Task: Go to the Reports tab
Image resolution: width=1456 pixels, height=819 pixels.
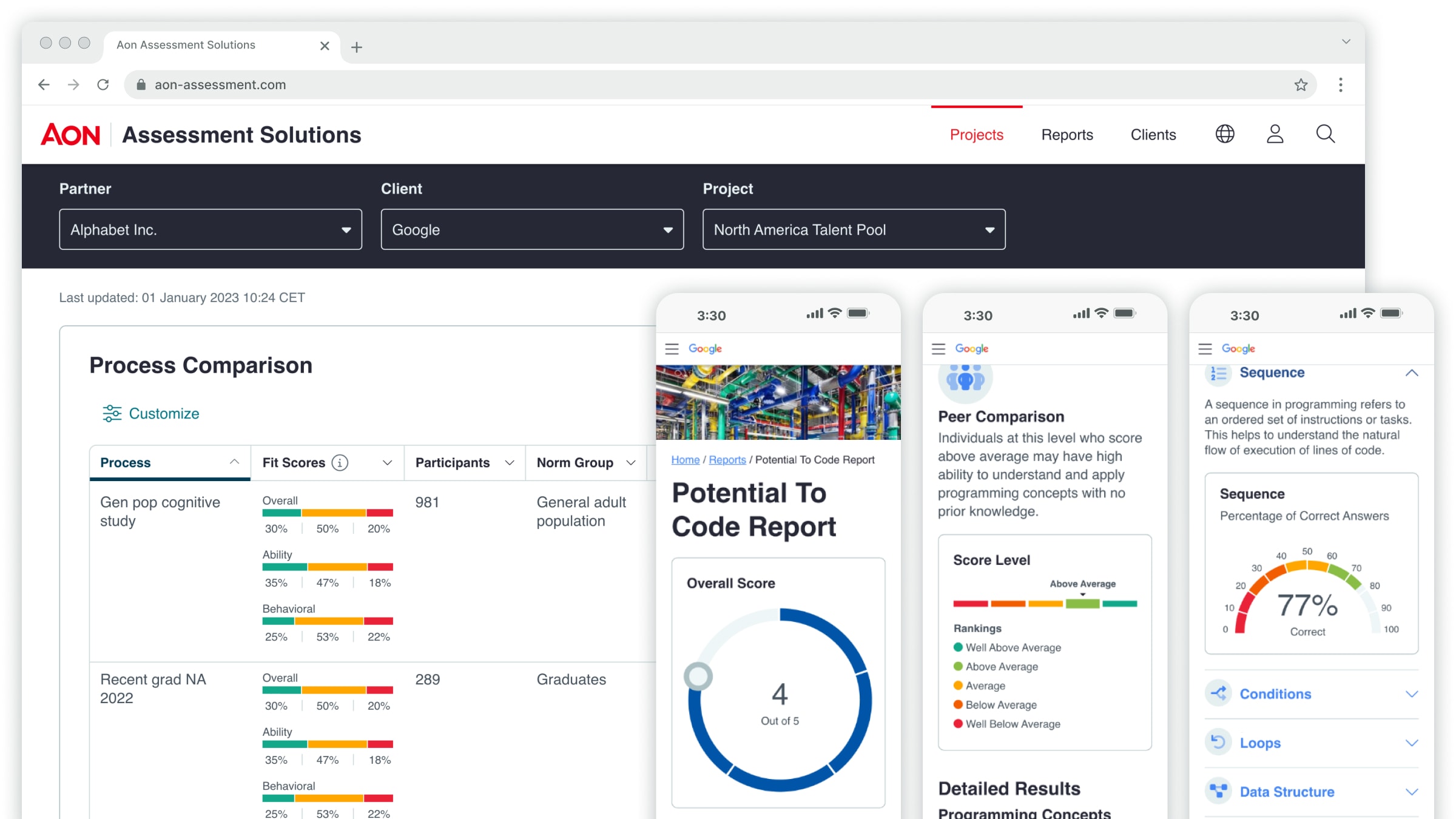Action: click(x=1067, y=135)
